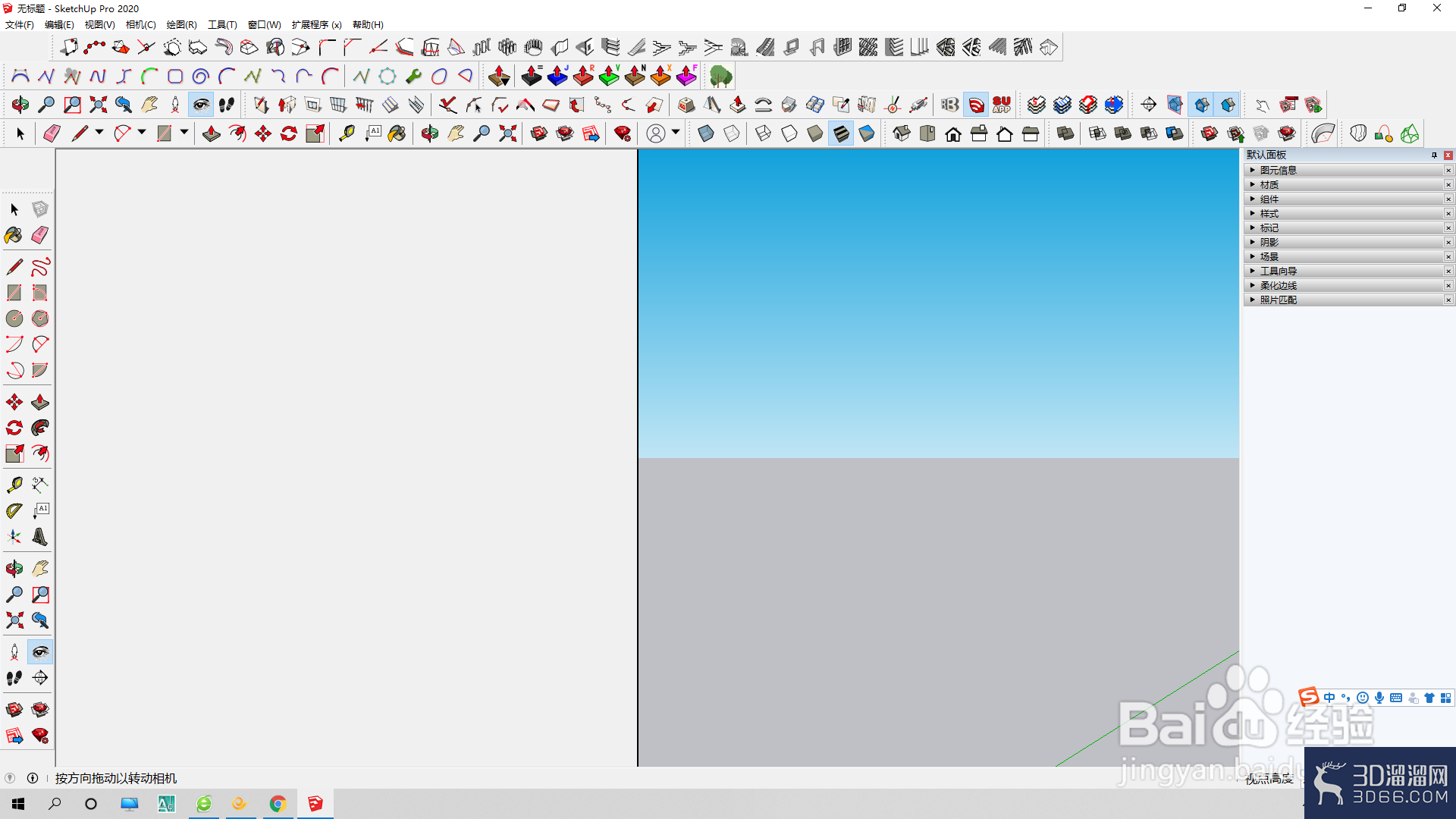Switch to Shaded face style
Image resolution: width=1456 pixels, height=819 pixels.
click(815, 134)
